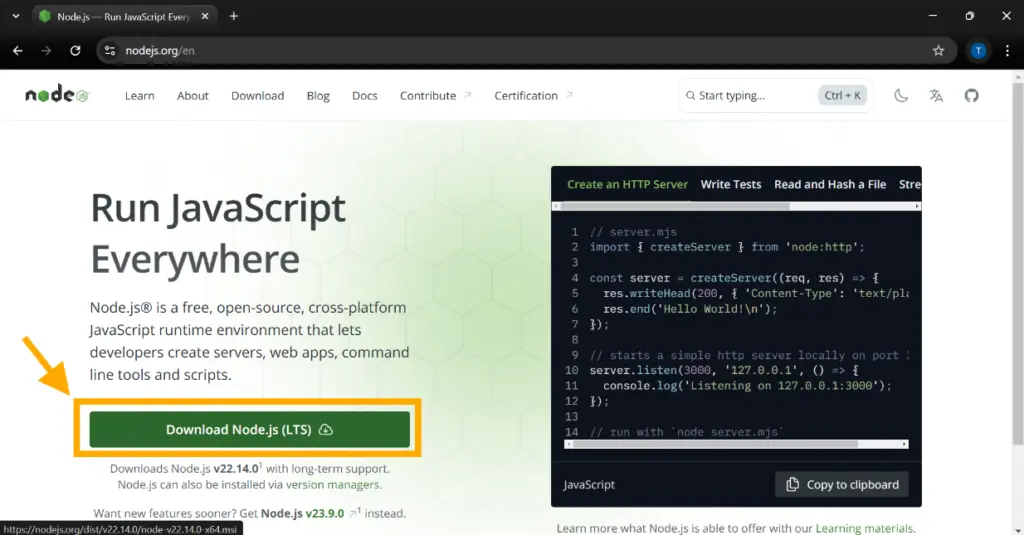Open the About menu item
This screenshot has width=1024, height=535.
[x=193, y=95]
